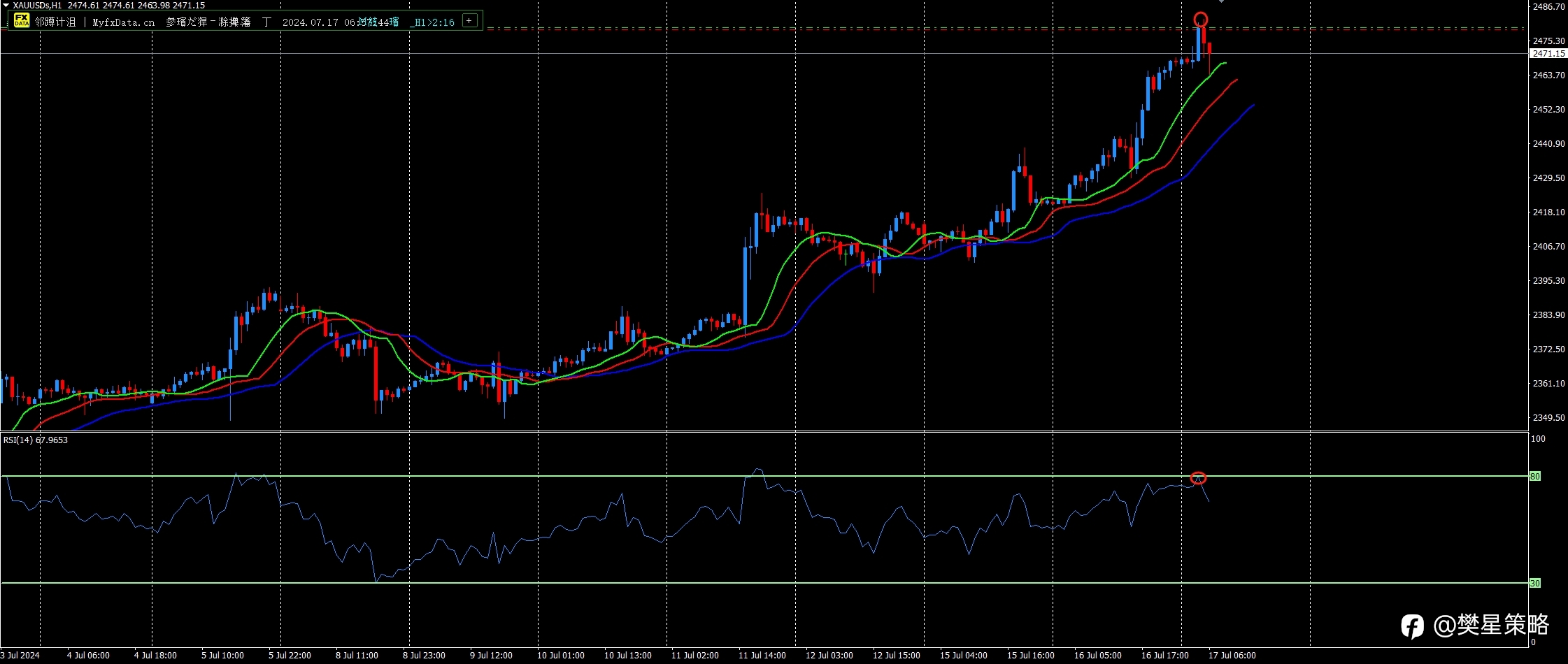Image resolution: width=1568 pixels, height=664 pixels.
Task: Click the 5 Jul 10:00 time axis label
Action: (222, 656)
